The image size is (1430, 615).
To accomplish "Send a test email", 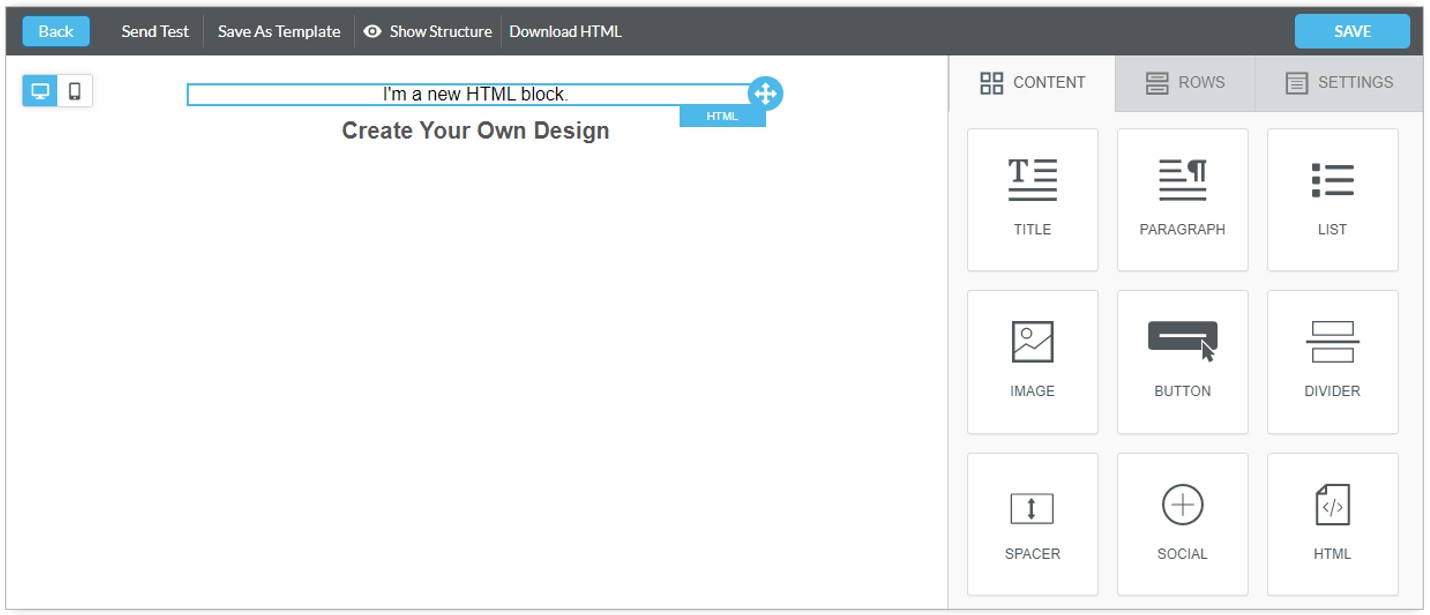I will coord(155,31).
